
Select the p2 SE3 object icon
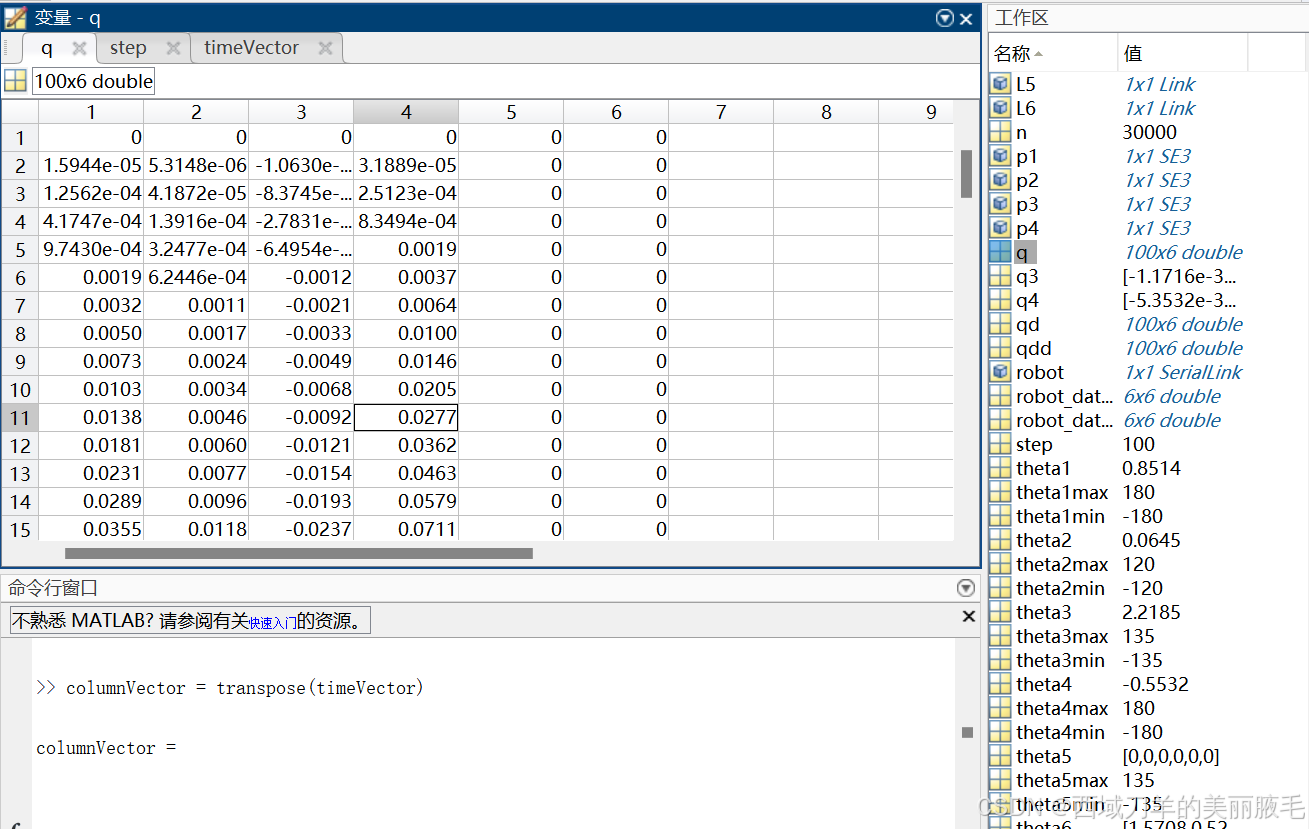click(x=1000, y=180)
